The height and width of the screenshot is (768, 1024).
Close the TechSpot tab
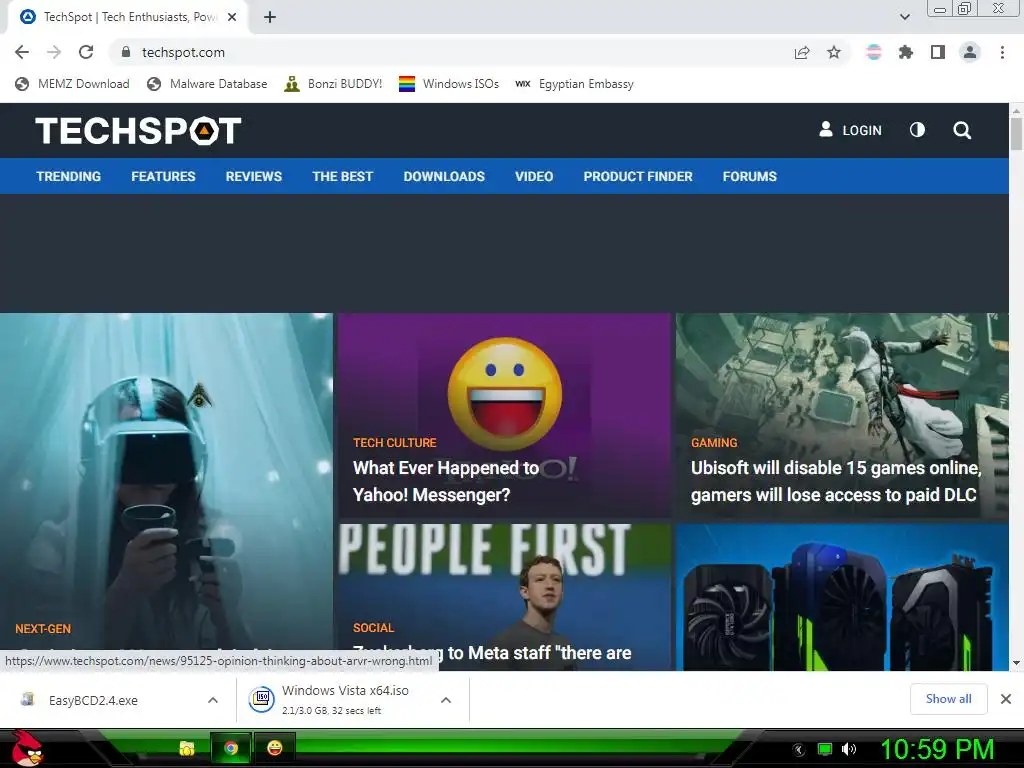(x=232, y=18)
